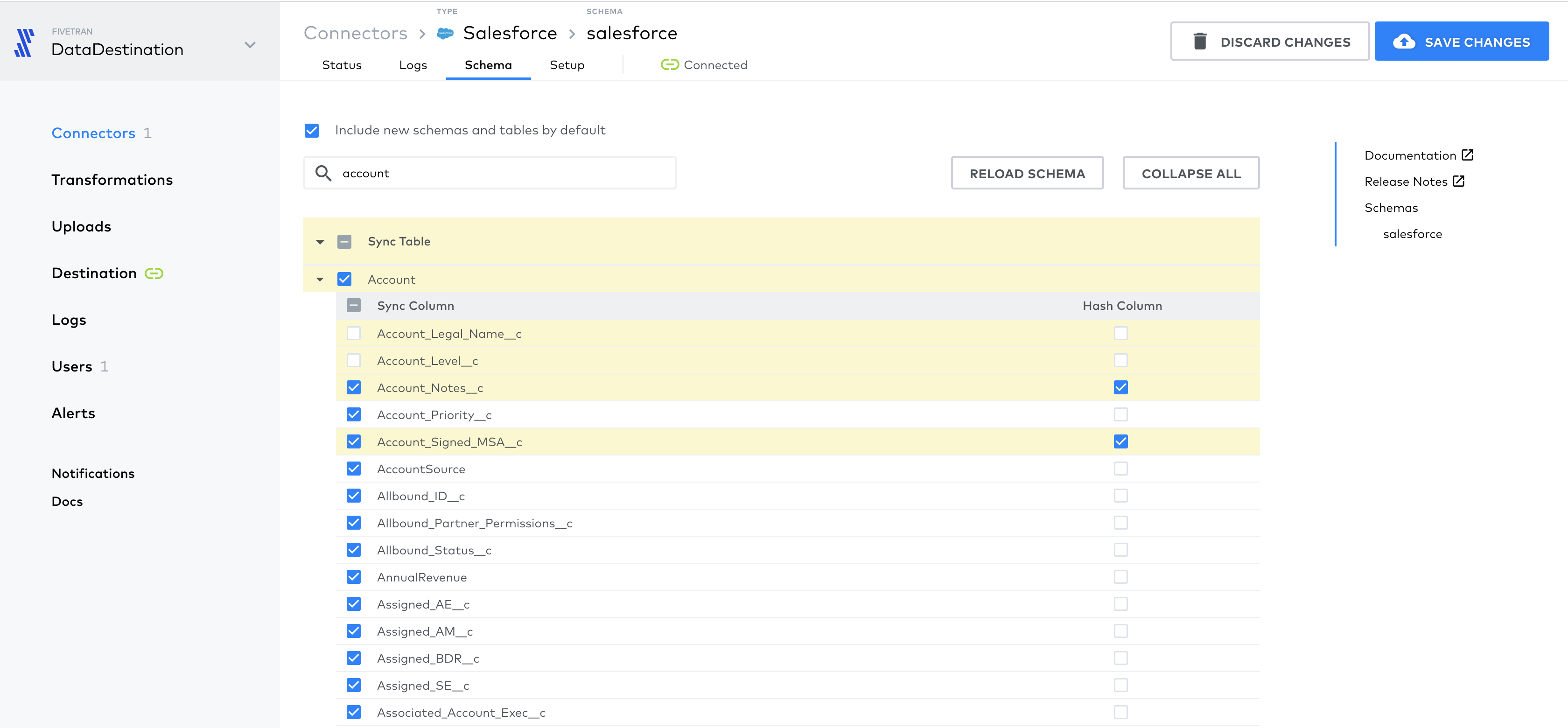Click the search magnifier icon
This screenshot has width=1568, height=728.
coord(323,173)
